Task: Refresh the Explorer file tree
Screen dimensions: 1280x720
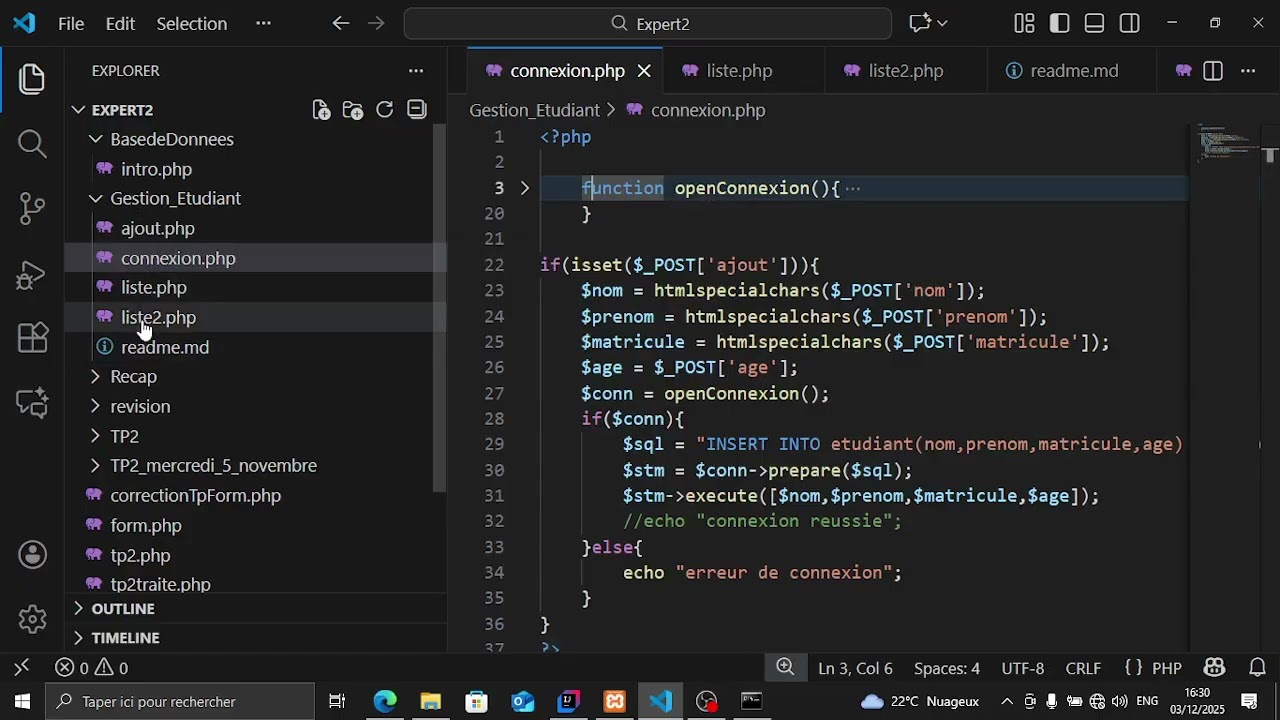Action: coord(385,110)
